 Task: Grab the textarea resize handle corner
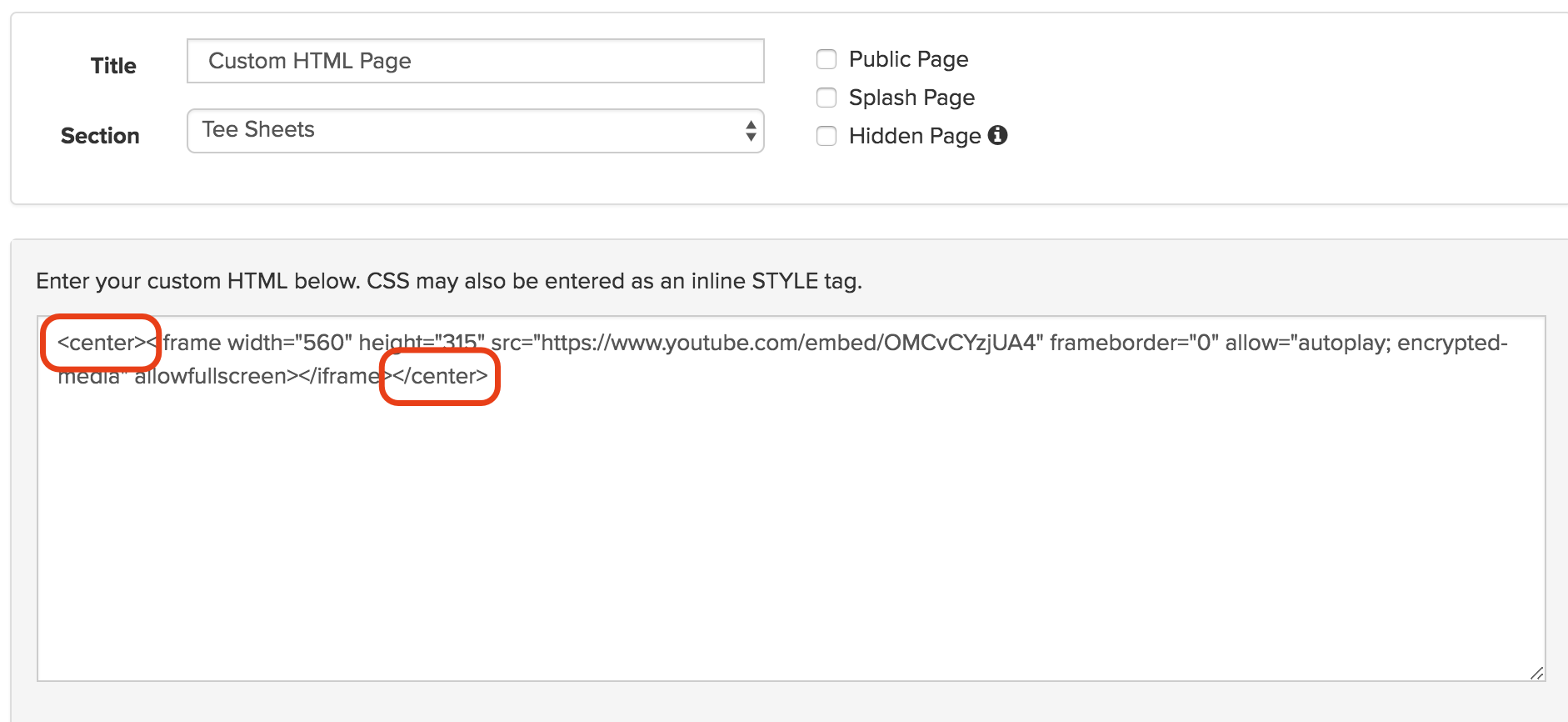pos(1536,673)
